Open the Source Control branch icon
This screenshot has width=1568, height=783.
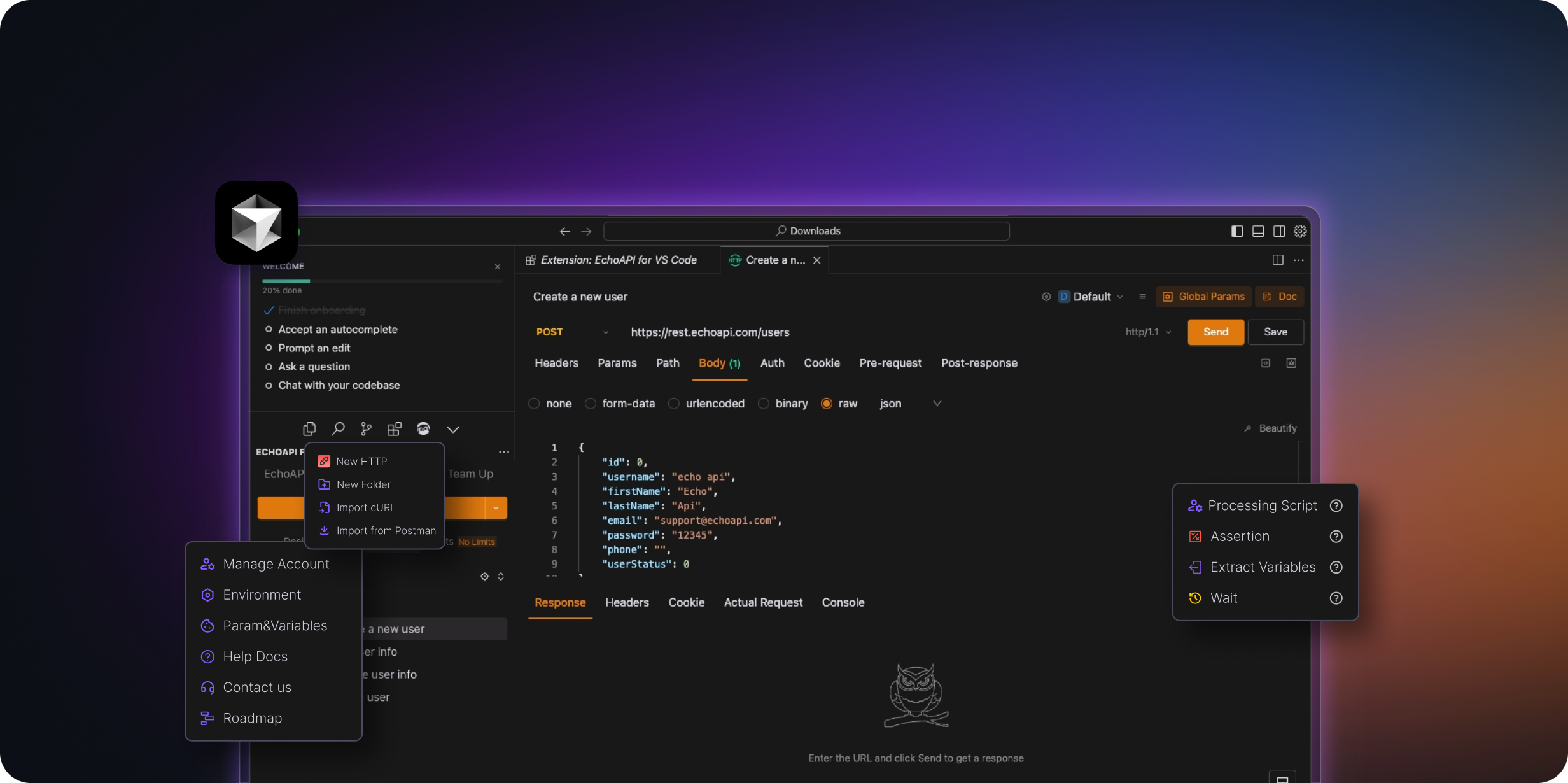366,429
